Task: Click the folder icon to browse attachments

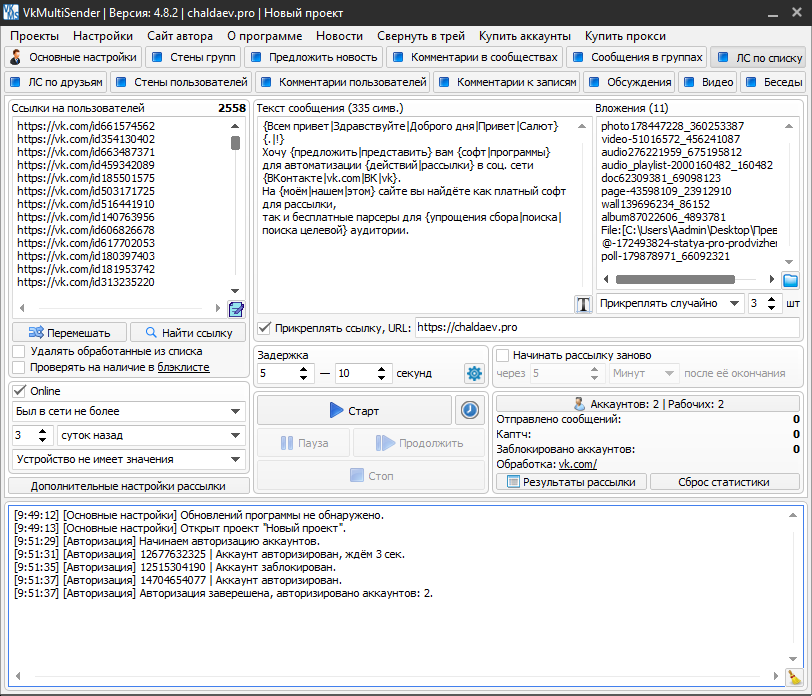Action: tap(790, 281)
